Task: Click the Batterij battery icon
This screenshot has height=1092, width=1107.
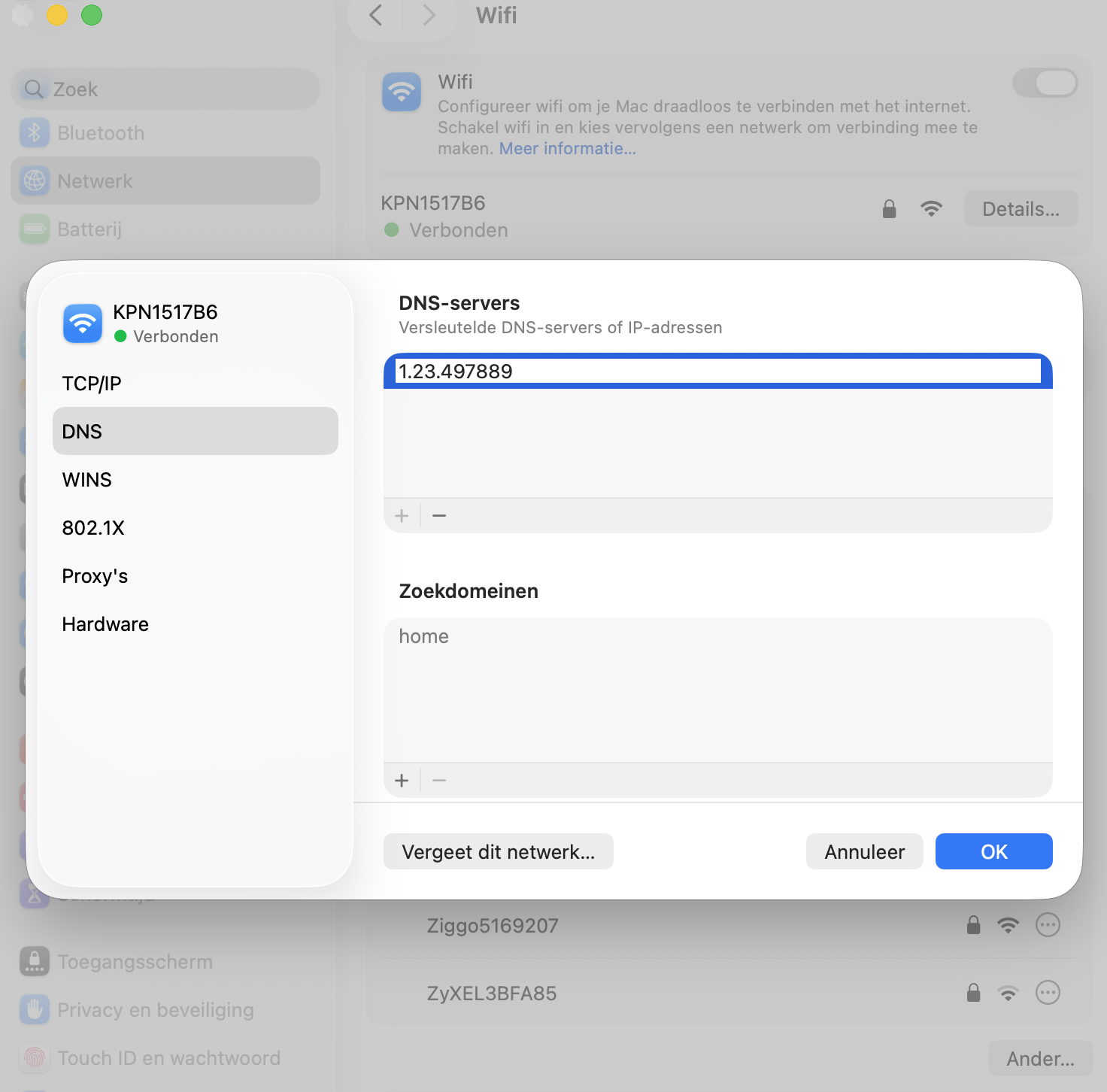Action: [x=35, y=229]
